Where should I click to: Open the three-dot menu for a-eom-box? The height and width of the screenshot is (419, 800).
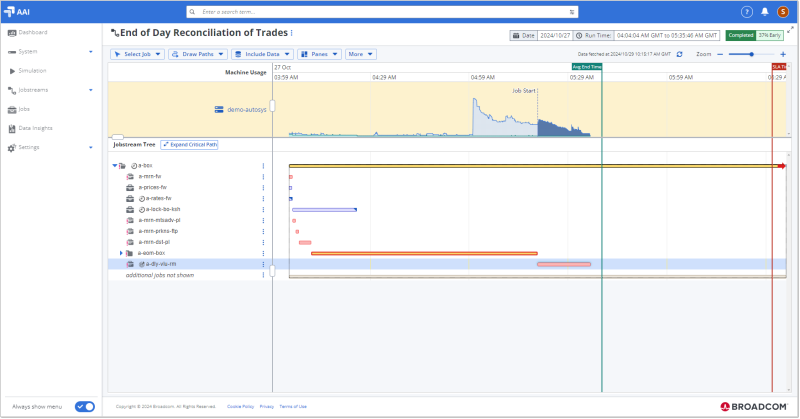(x=263, y=253)
